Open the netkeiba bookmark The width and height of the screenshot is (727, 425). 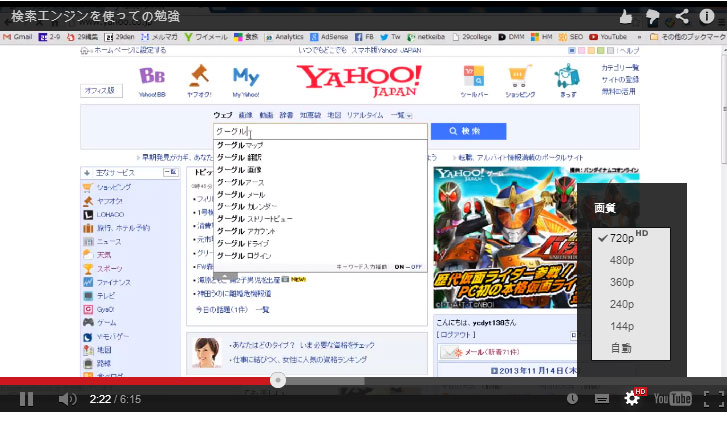click(426, 37)
